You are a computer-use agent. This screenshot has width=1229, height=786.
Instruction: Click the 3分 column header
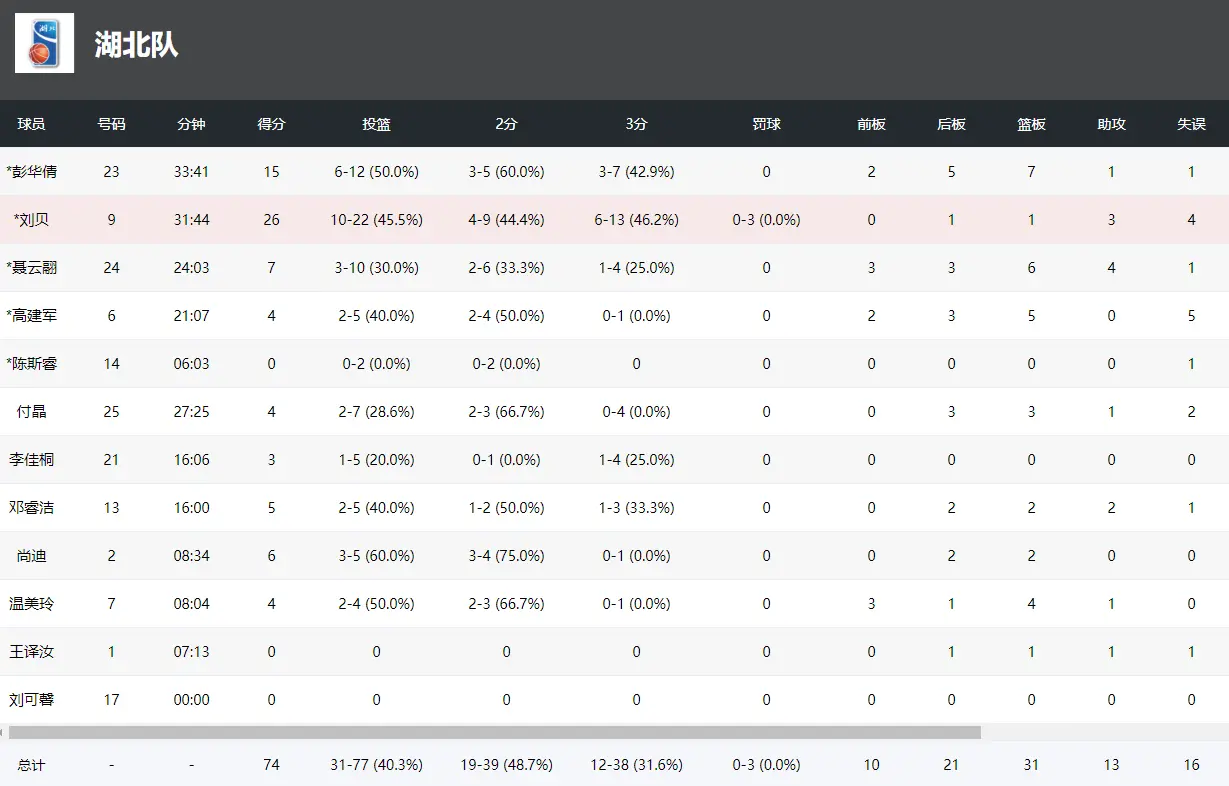pyautogui.click(x=636, y=124)
